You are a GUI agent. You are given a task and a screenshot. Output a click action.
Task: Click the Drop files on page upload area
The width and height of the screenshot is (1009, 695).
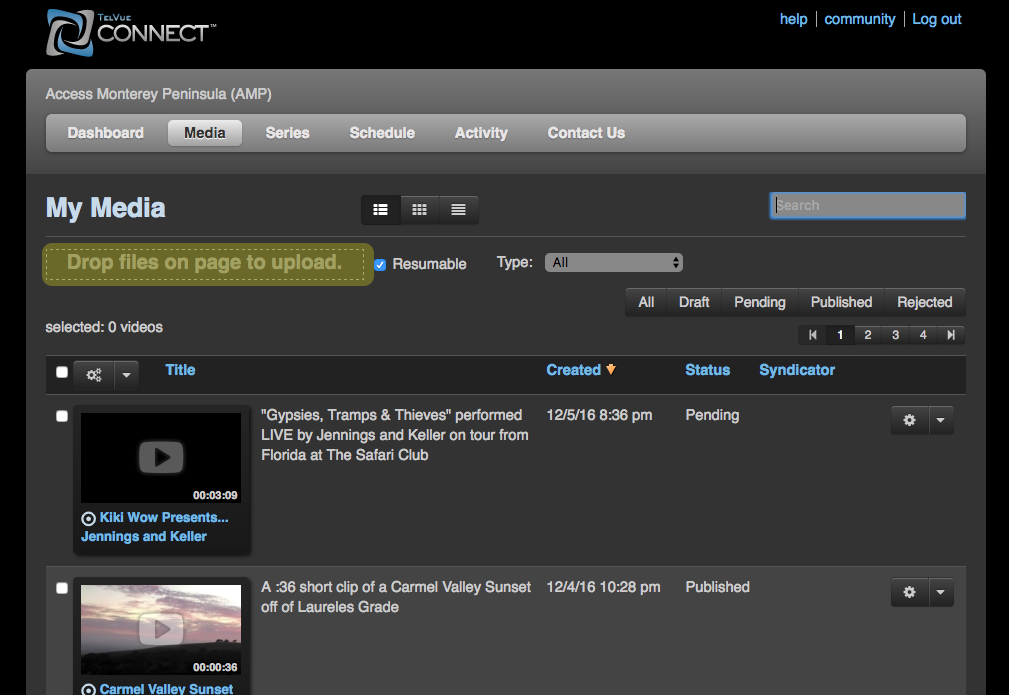(208, 264)
